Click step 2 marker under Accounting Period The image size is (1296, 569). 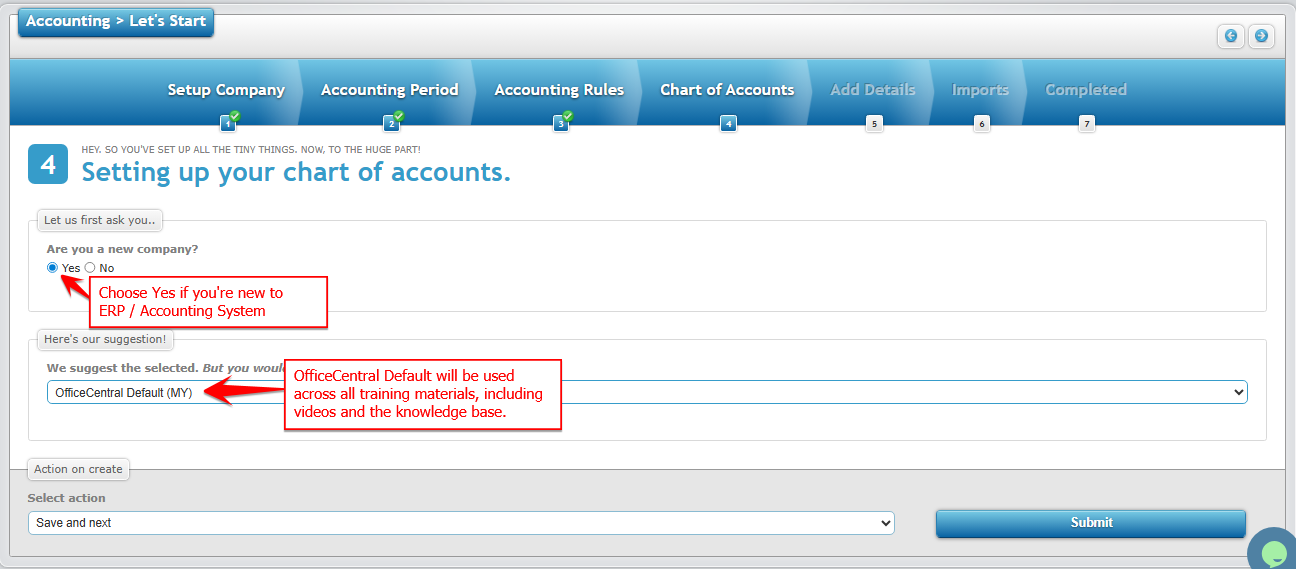391,124
